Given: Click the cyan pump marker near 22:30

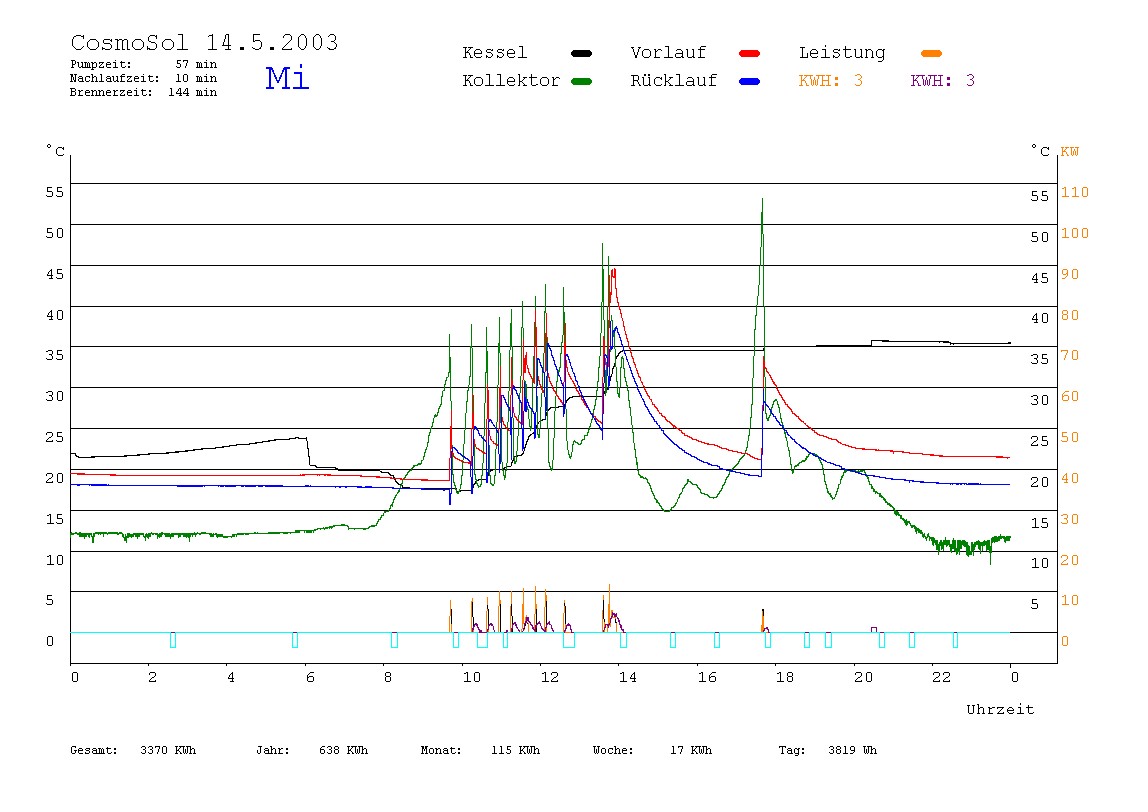Looking at the screenshot, I should pyautogui.click(x=955, y=640).
